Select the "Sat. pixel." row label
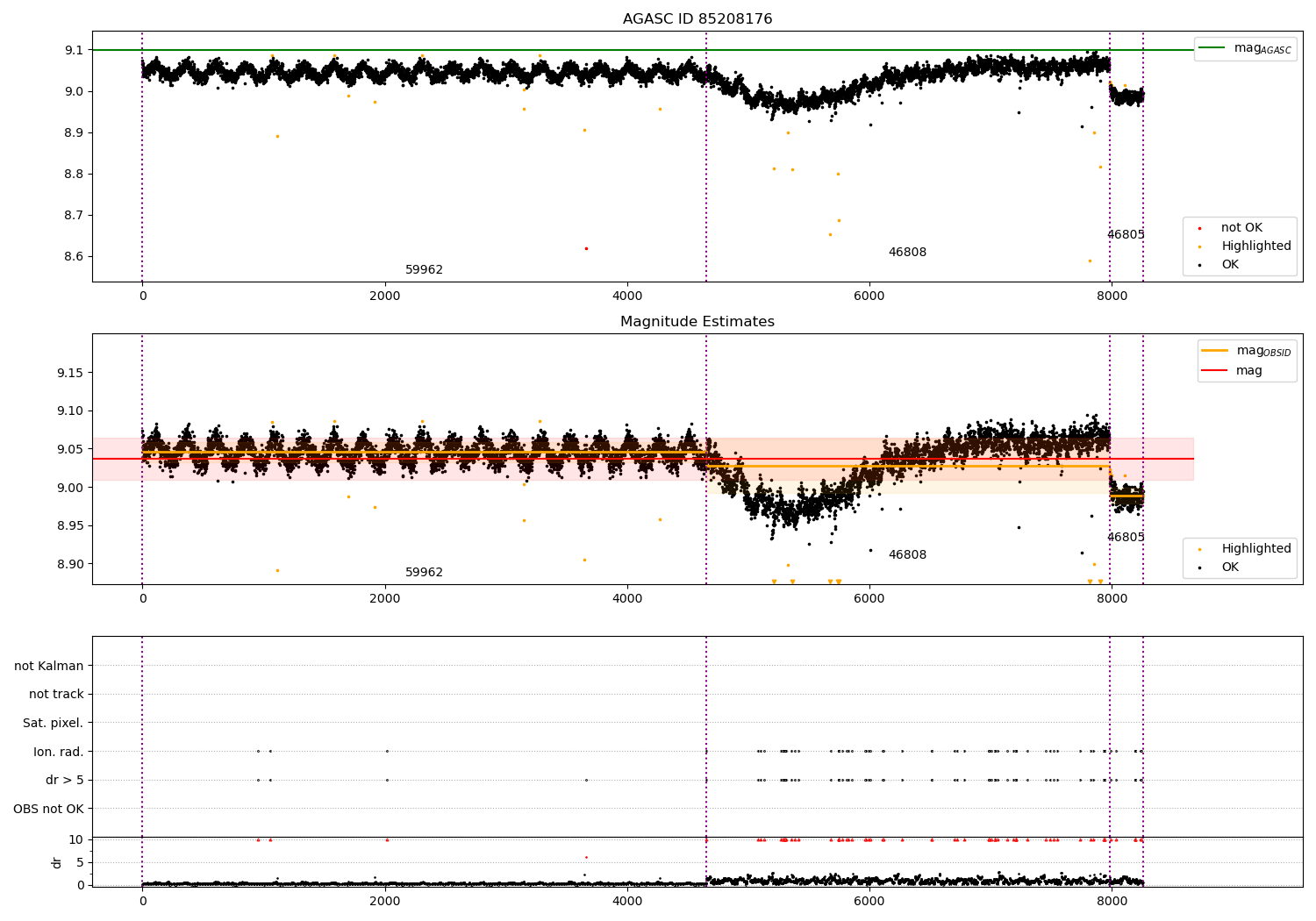This screenshot has height=921, width=1316. point(54,724)
